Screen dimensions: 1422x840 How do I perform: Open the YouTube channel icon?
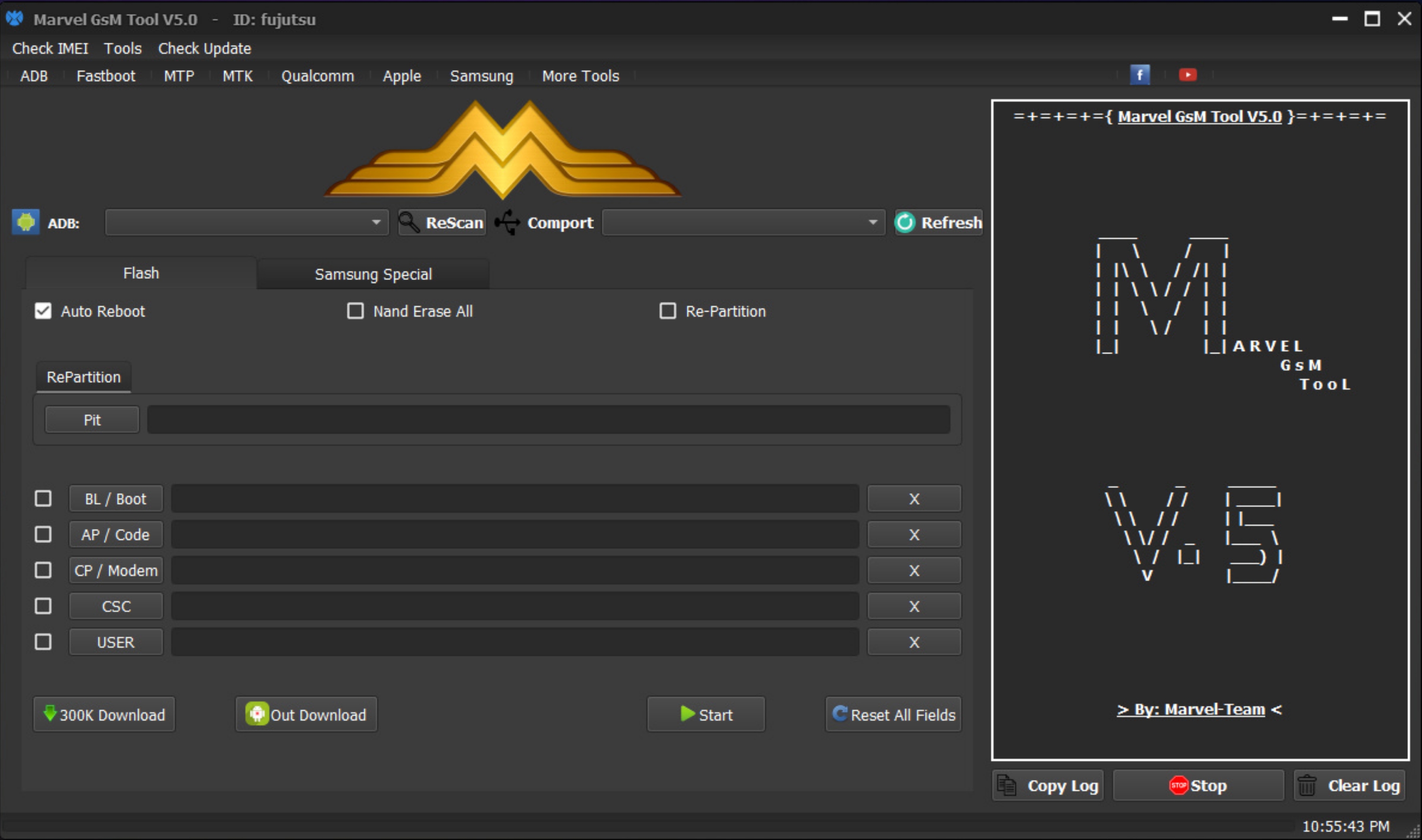click(x=1187, y=75)
